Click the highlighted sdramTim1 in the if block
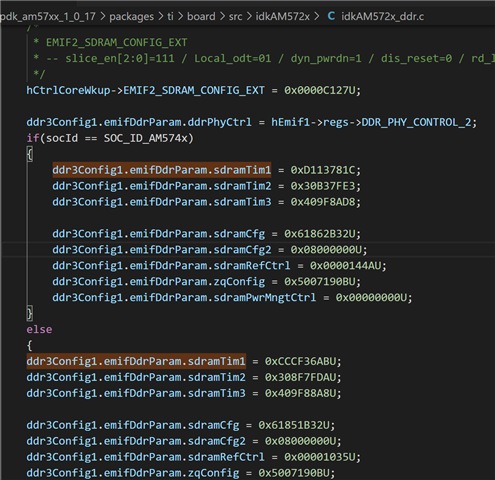The width and height of the screenshot is (495, 480). tap(162, 170)
